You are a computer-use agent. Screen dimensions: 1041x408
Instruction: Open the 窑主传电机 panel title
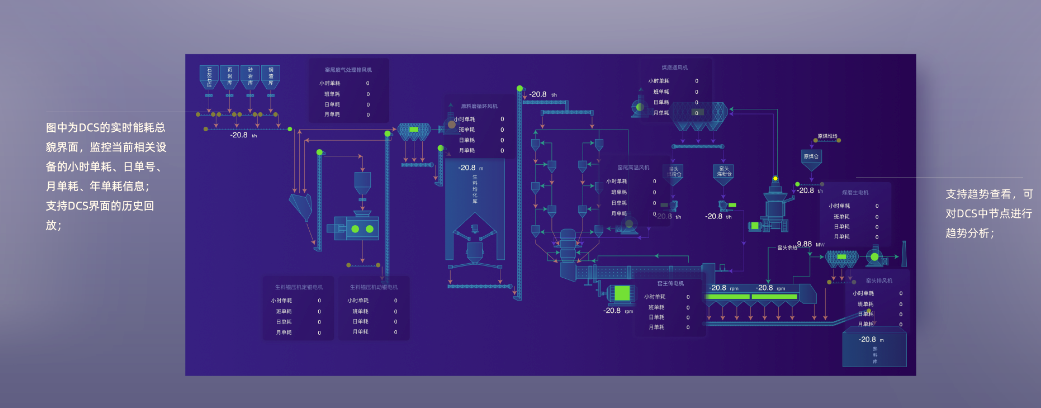point(669,283)
